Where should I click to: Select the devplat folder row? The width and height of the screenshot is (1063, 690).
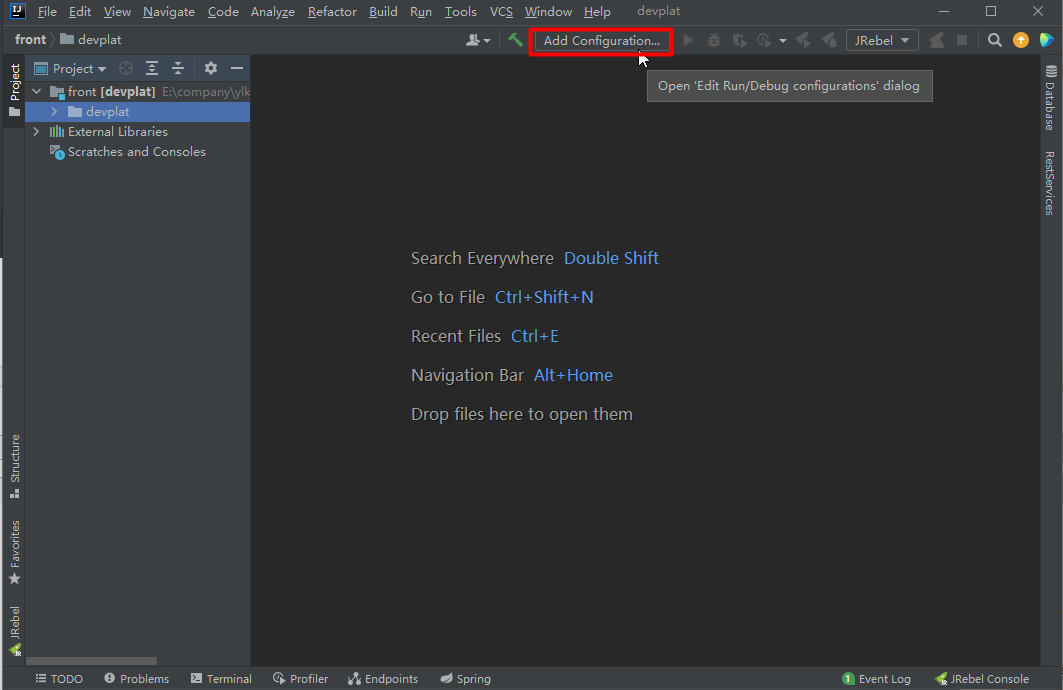pos(138,112)
